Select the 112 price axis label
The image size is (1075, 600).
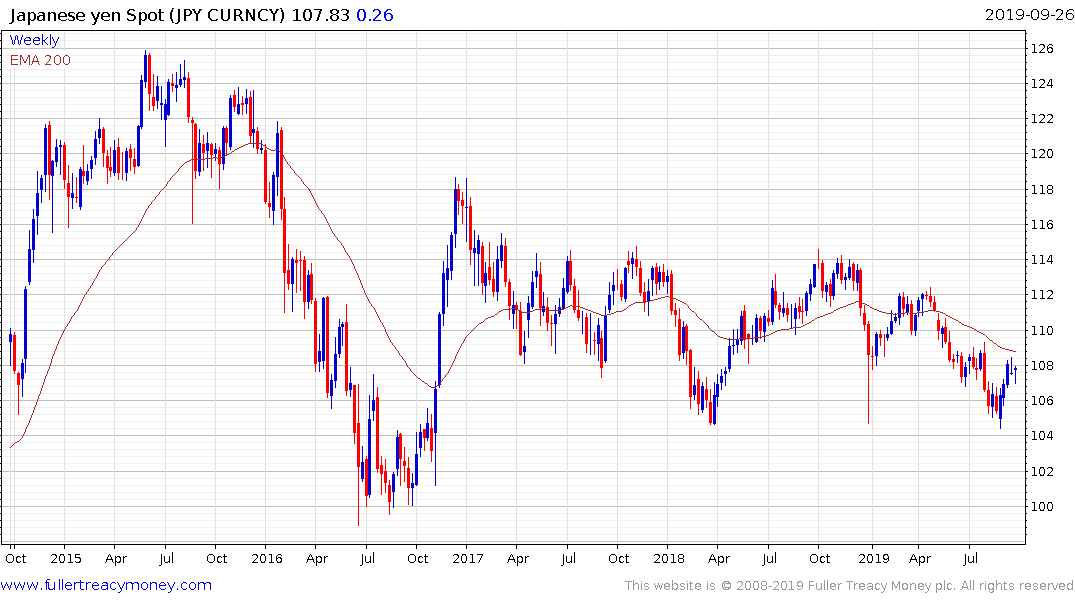coord(1043,295)
